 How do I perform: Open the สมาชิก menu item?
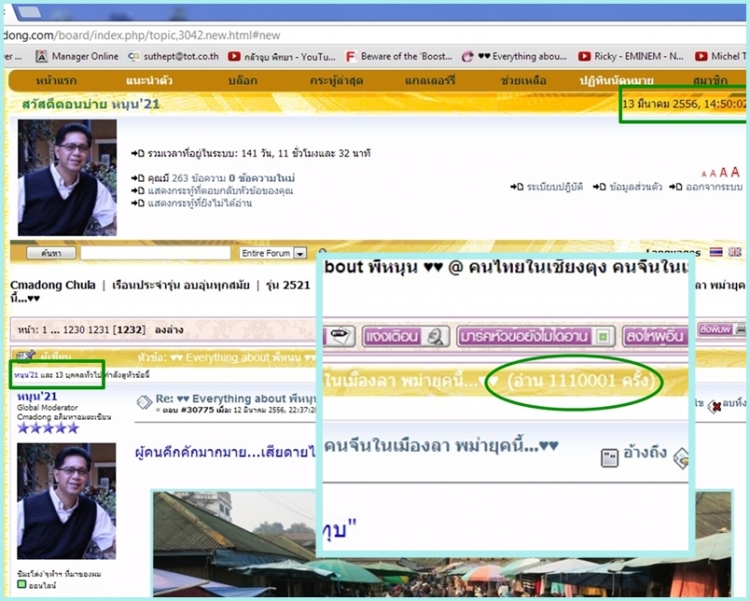(710, 81)
